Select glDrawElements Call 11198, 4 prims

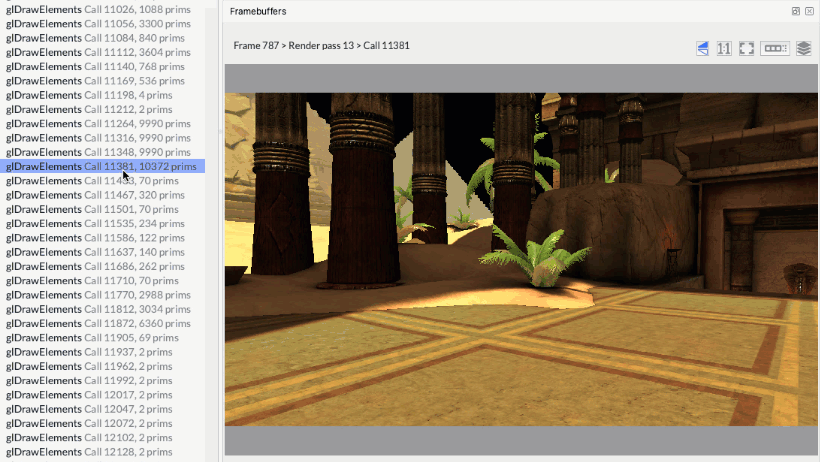tap(89, 95)
